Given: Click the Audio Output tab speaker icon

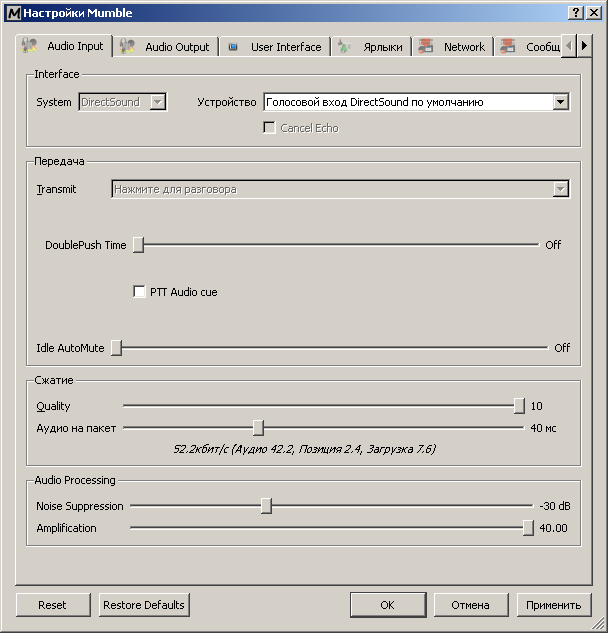Looking at the screenshot, I should pyautogui.click(x=127, y=46).
